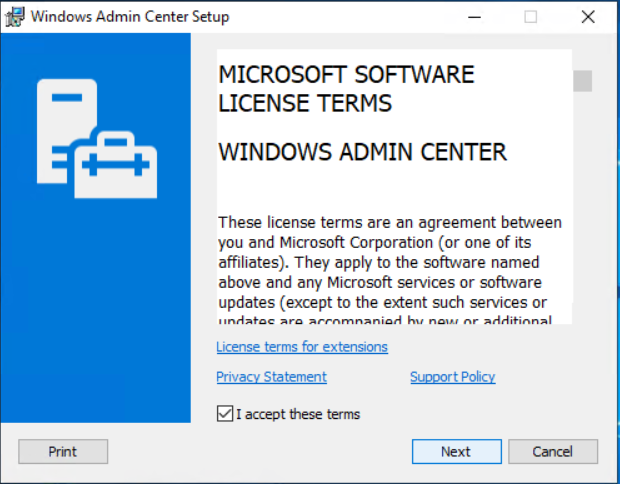
Task: Close the setup dialog with the X
Action: coord(588,16)
